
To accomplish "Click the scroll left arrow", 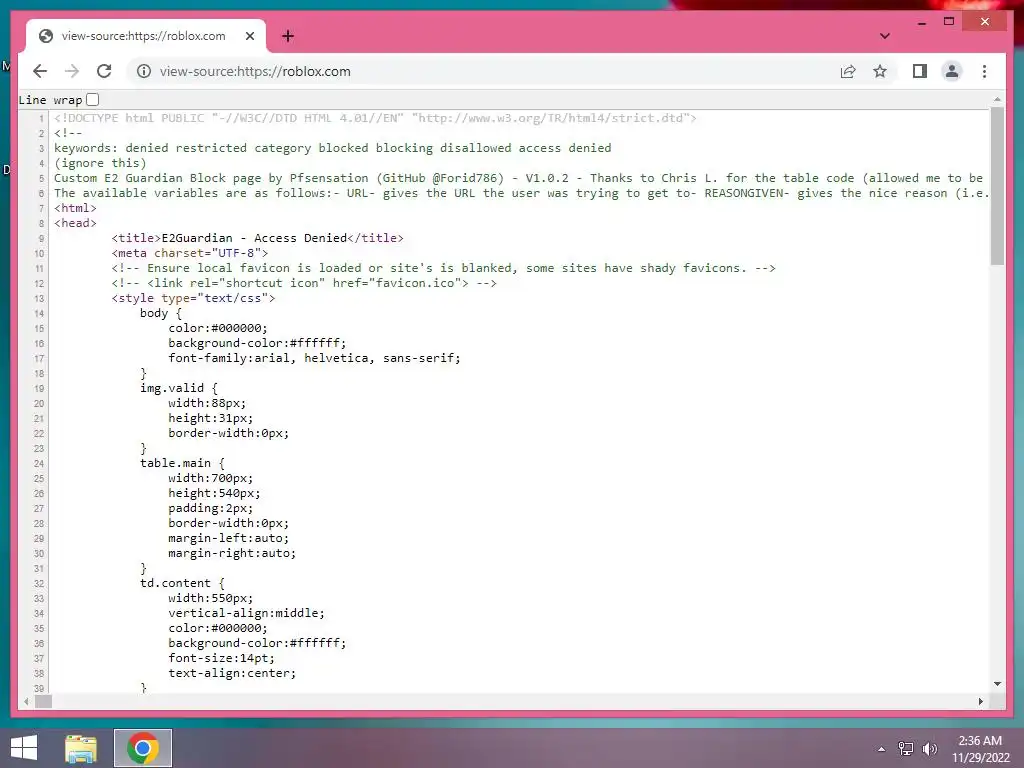I will 26,701.
